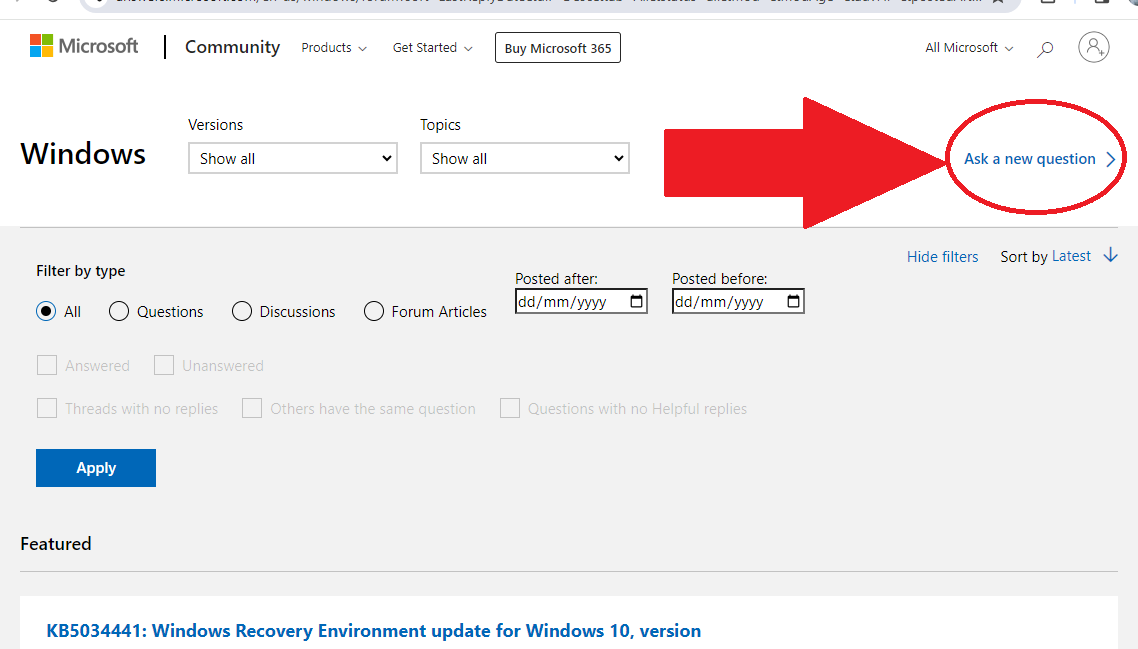Click the Microsoft logo

point(83,46)
